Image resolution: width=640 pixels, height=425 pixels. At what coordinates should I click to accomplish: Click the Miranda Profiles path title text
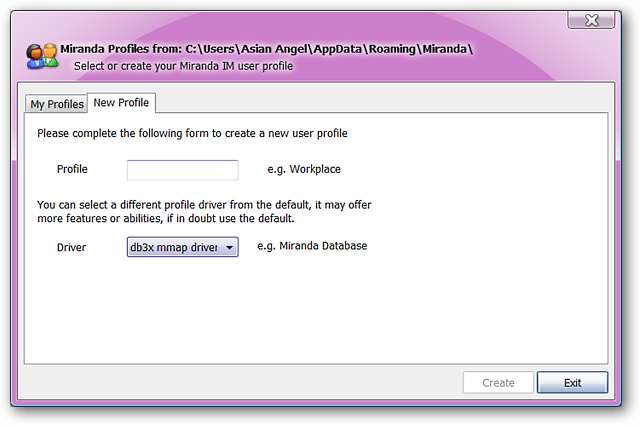click(x=266, y=48)
